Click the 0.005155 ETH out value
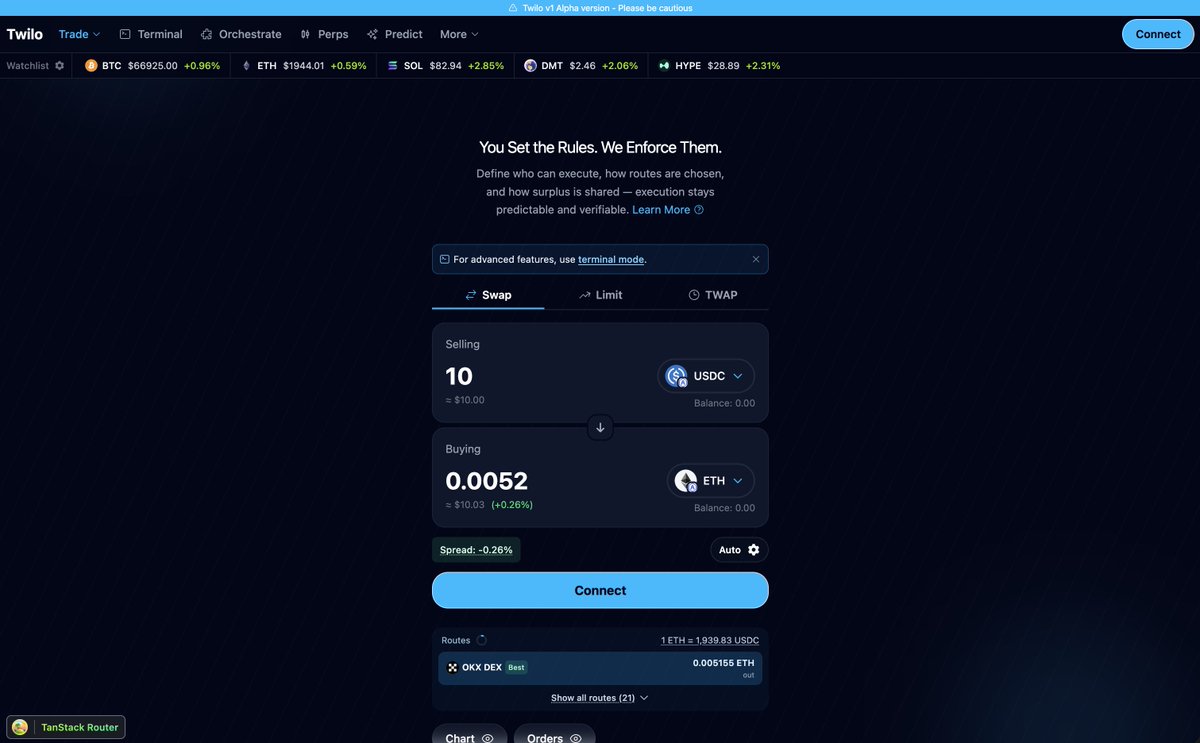This screenshot has height=743, width=1200. [723, 663]
